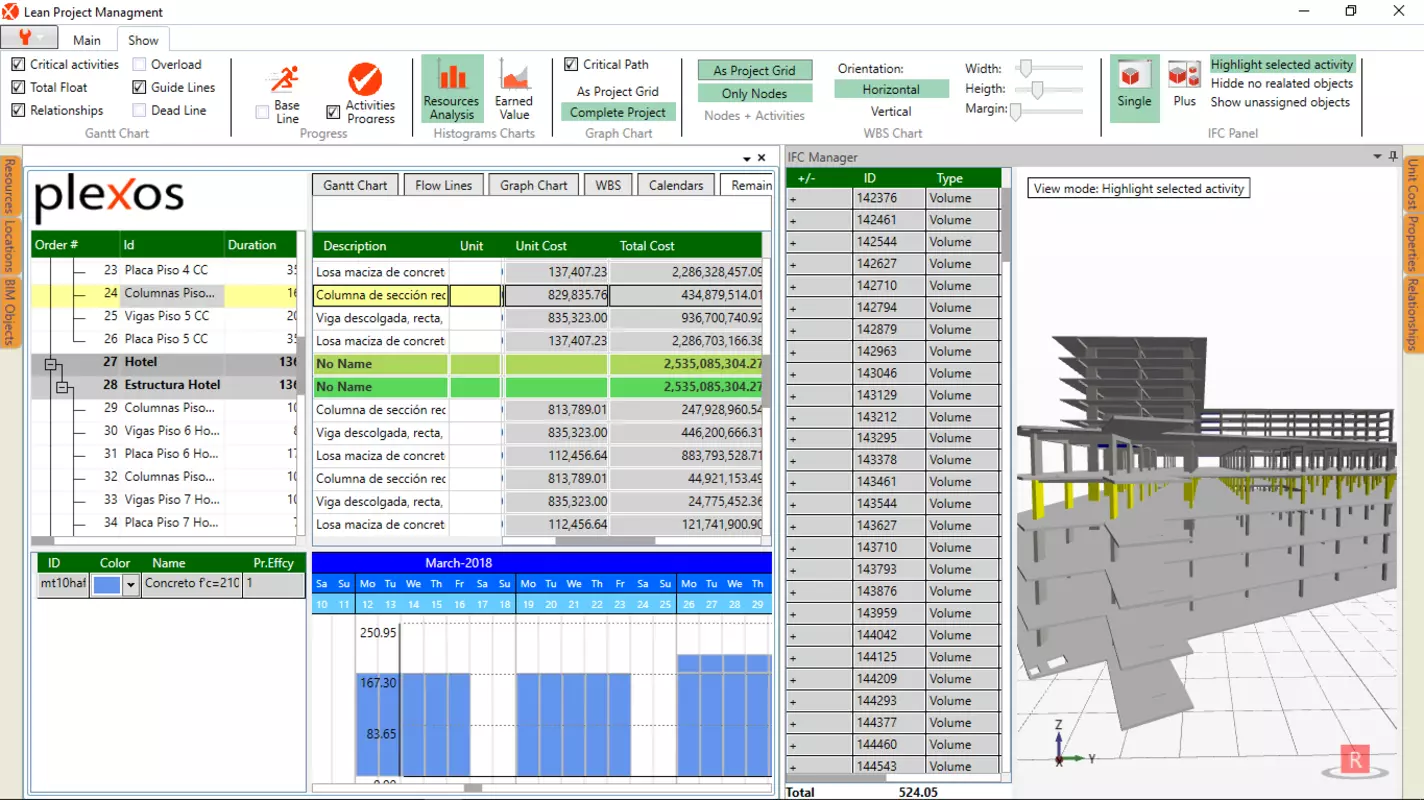Toggle the Critical Path checkbox
The height and width of the screenshot is (800, 1424).
[571, 64]
